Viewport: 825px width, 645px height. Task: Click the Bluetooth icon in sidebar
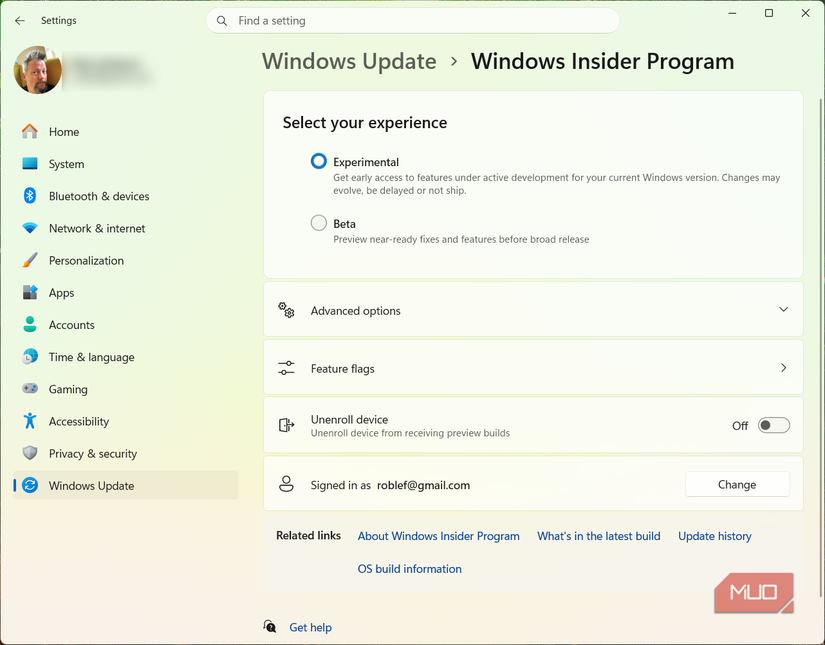[x=30, y=196]
